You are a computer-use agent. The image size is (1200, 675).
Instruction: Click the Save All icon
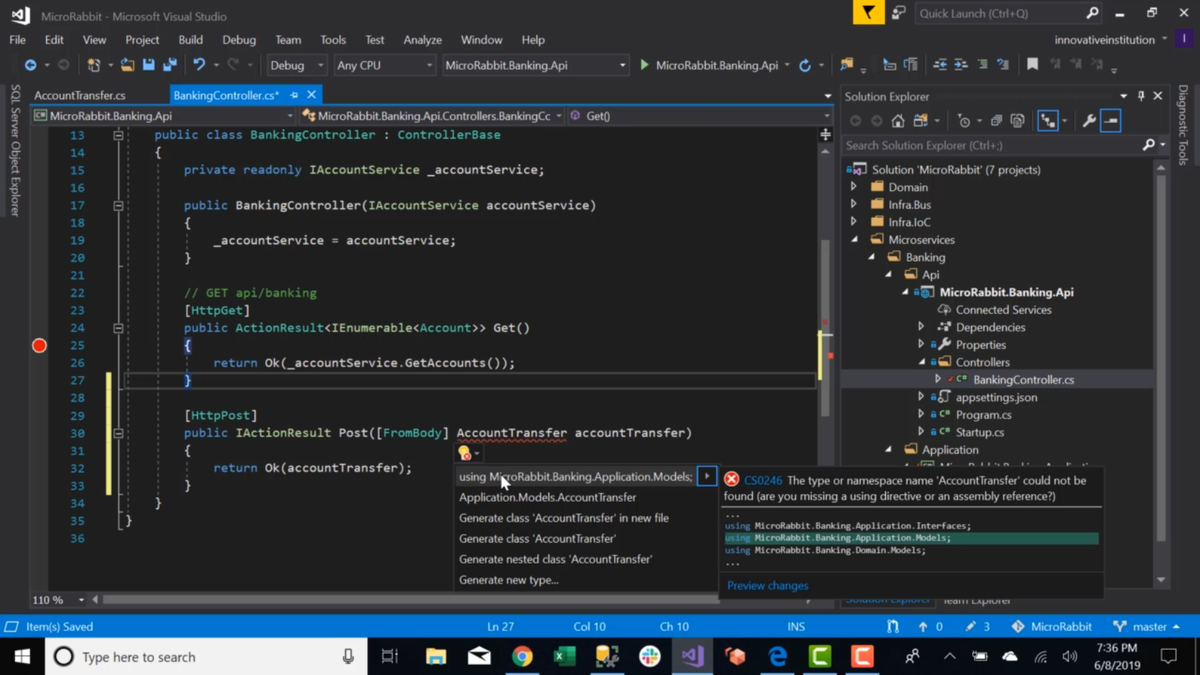click(x=170, y=65)
